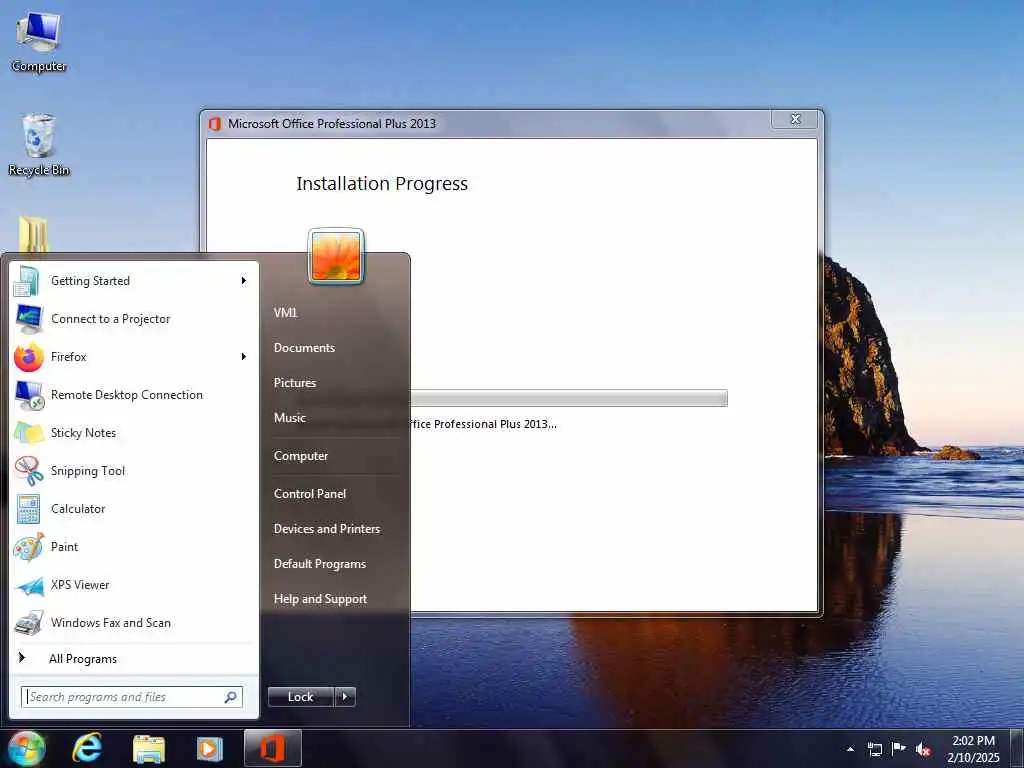The height and width of the screenshot is (768, 1024).
Task: Click the installation progress bar
Action: pyautogui.click(x=568, y=398)
